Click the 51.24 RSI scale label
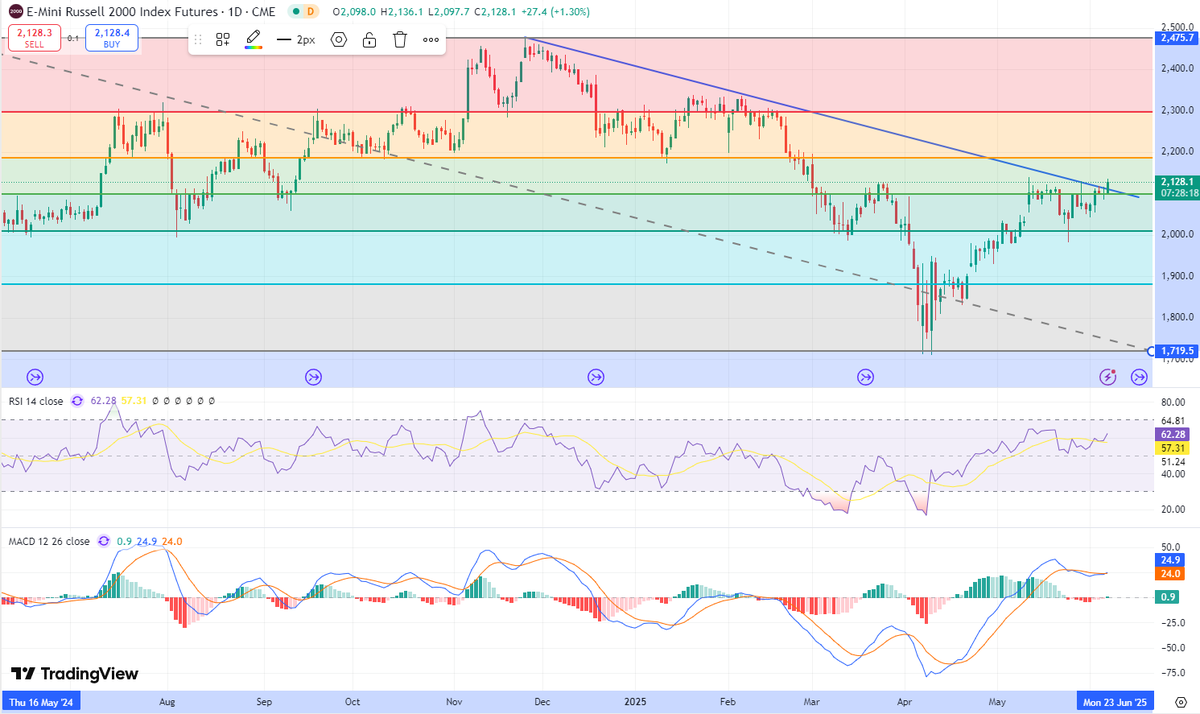The image size is (1200, 714). (1173, 462)
